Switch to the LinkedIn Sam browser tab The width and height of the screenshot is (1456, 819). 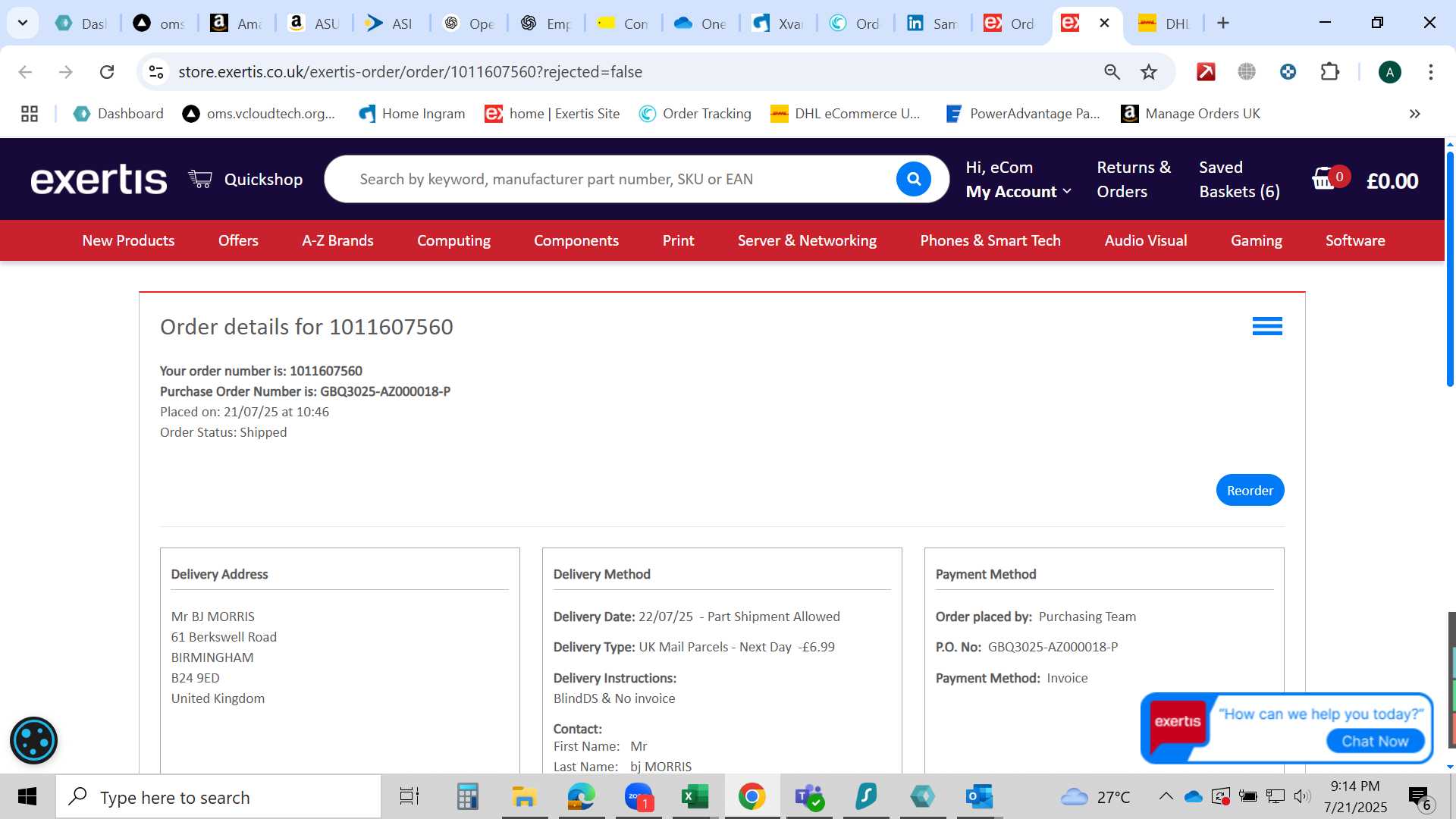tap(934, 24)
